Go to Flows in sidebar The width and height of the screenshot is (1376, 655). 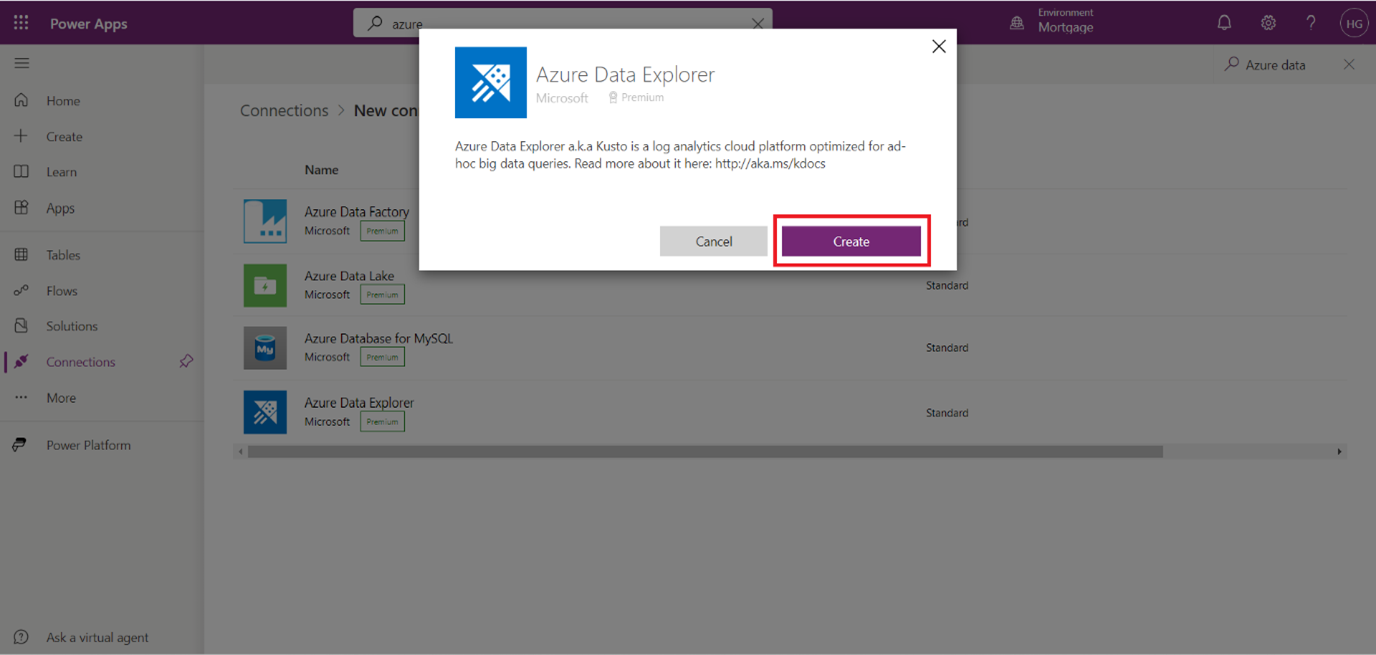(61, 291)
